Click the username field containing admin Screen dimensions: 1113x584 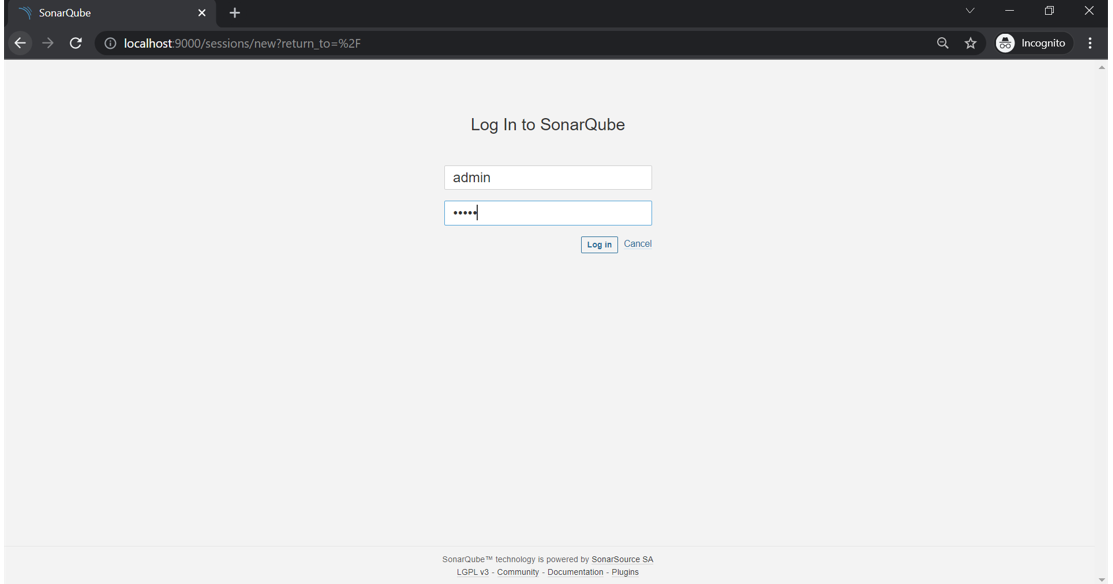[548, 177]
